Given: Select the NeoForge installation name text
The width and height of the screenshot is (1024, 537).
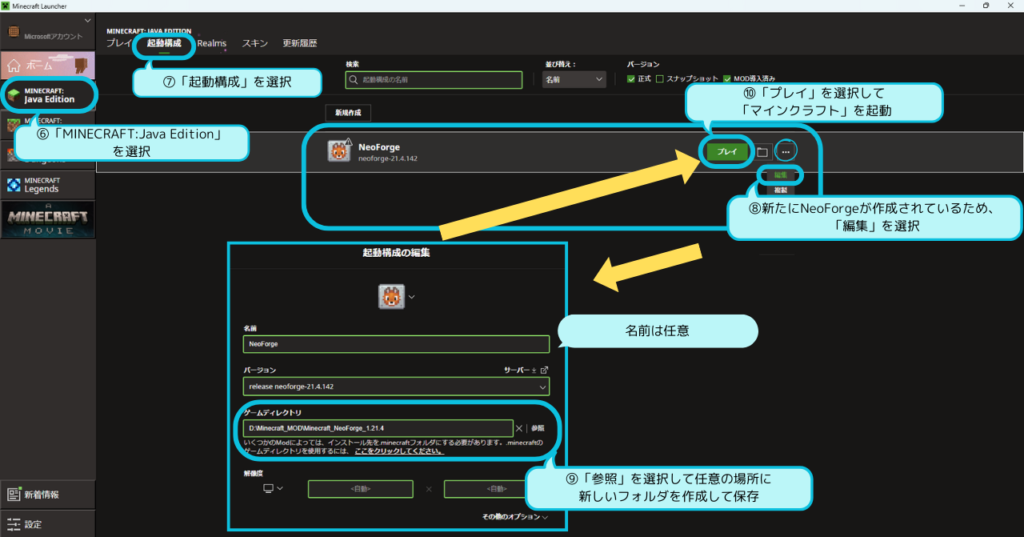Looking at the screenshot, I should (379, 147).
